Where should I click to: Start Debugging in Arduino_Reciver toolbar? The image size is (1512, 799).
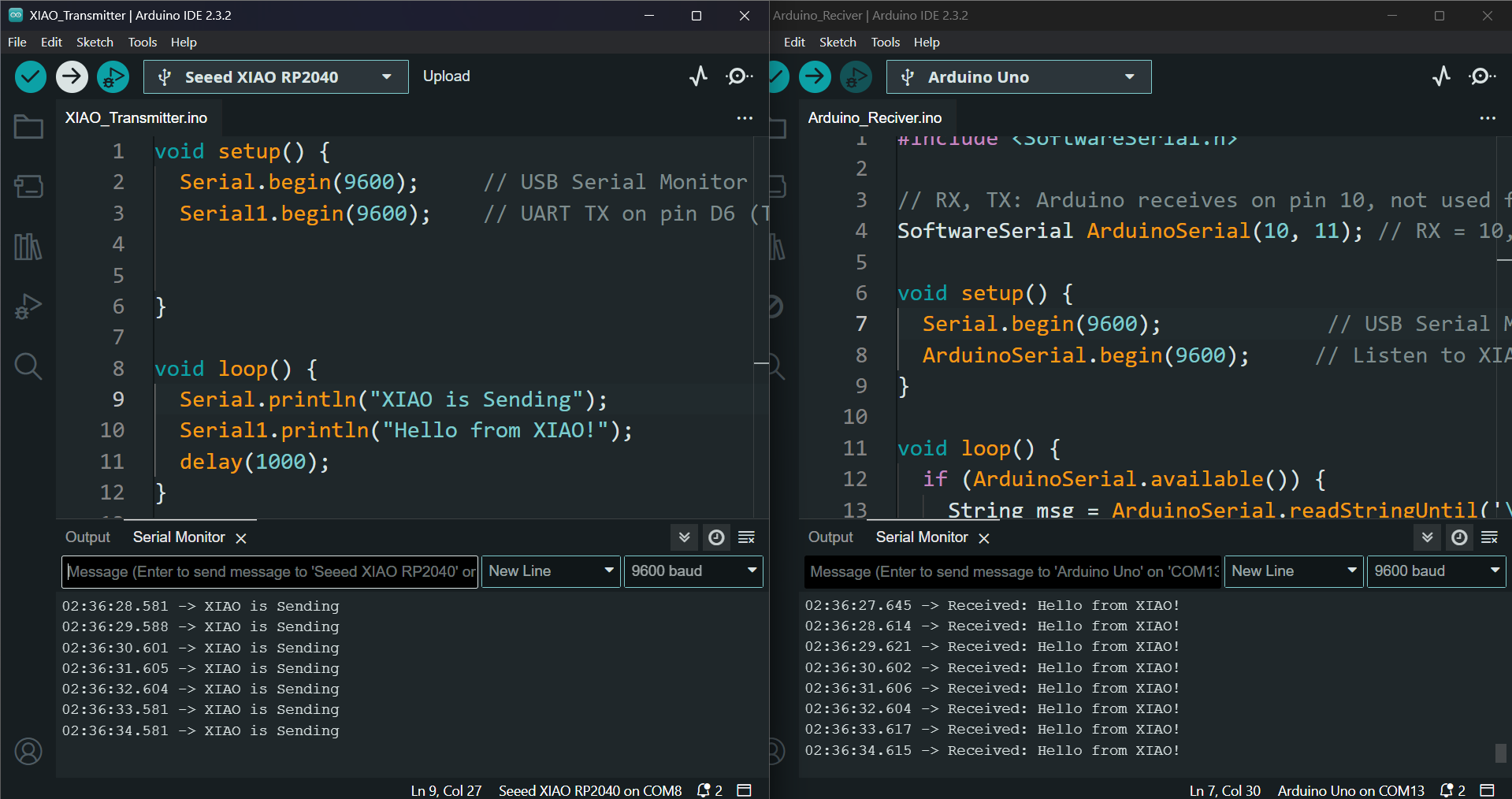pyautogui.click(x=856, y=76)
